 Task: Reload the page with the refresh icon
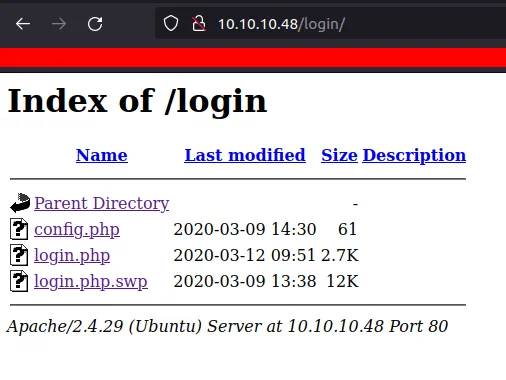coord(95,24)
